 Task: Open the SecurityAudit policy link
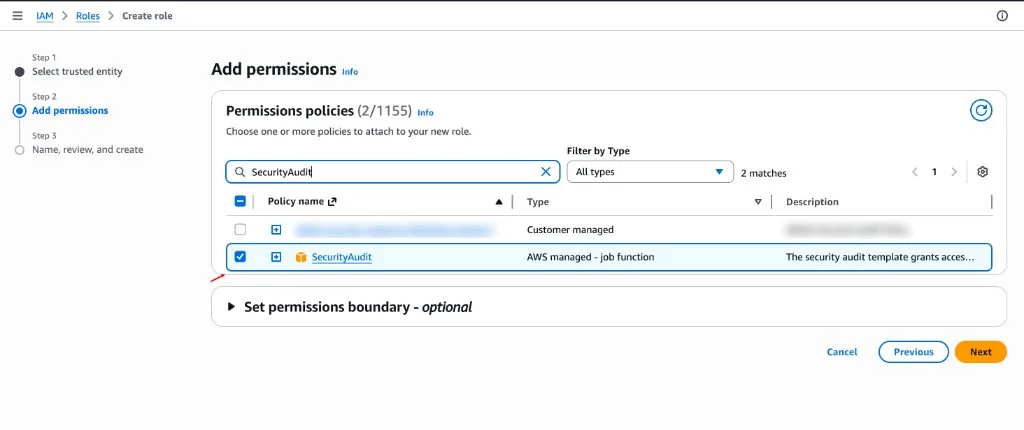coord(342,257)
